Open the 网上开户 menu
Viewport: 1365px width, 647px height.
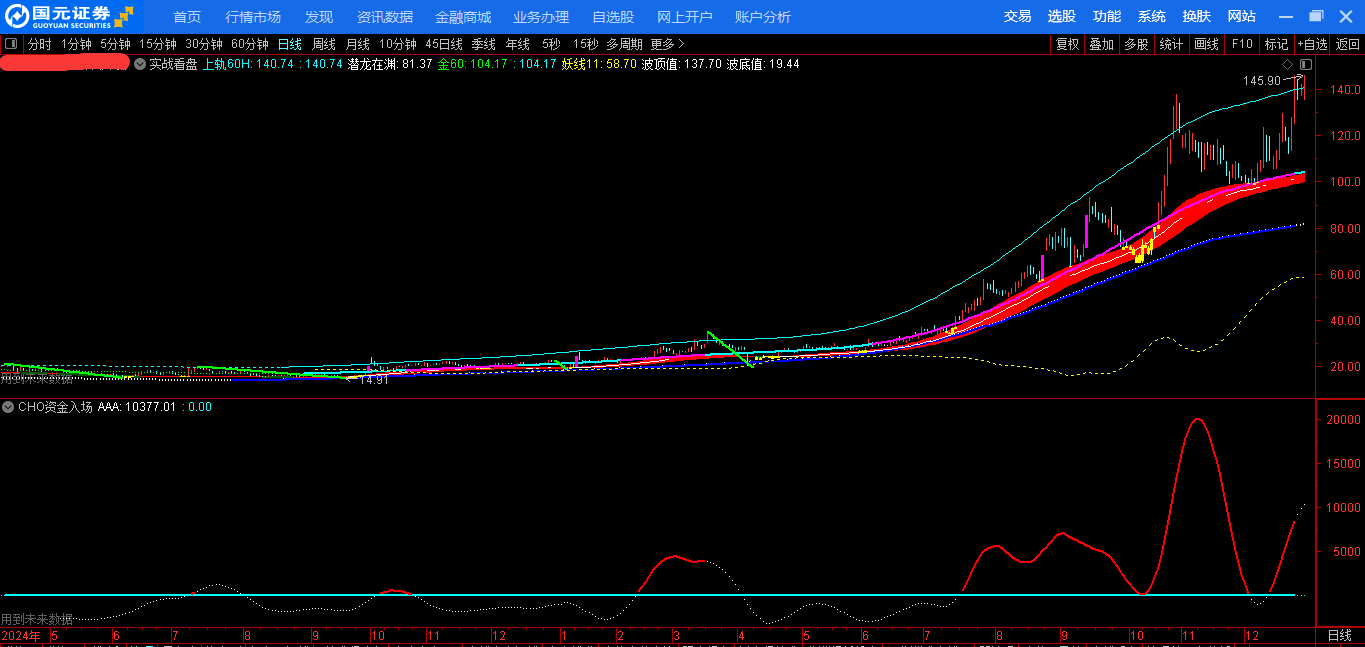(685, 17)
